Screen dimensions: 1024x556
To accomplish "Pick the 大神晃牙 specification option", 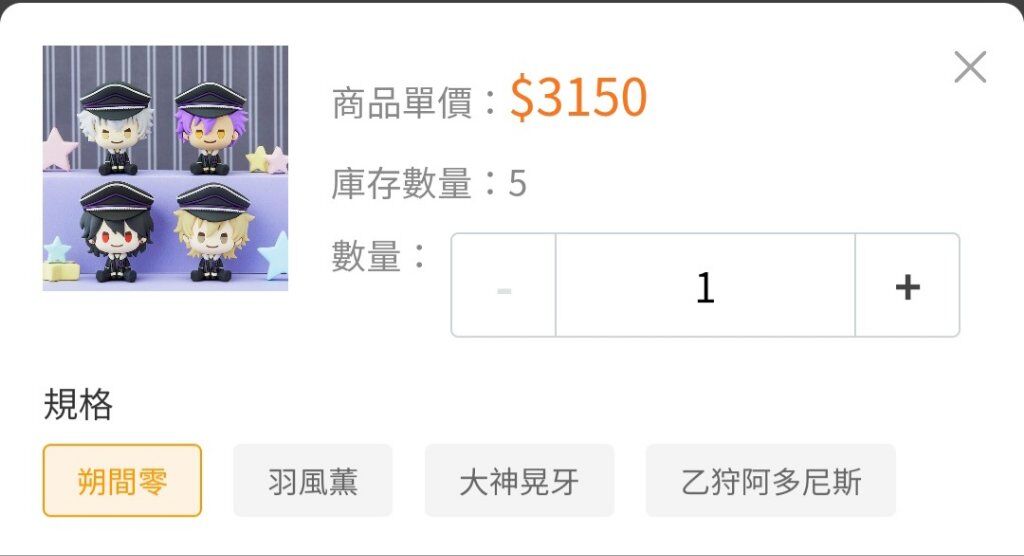I will pyautogui.click(x=519, y=480).
